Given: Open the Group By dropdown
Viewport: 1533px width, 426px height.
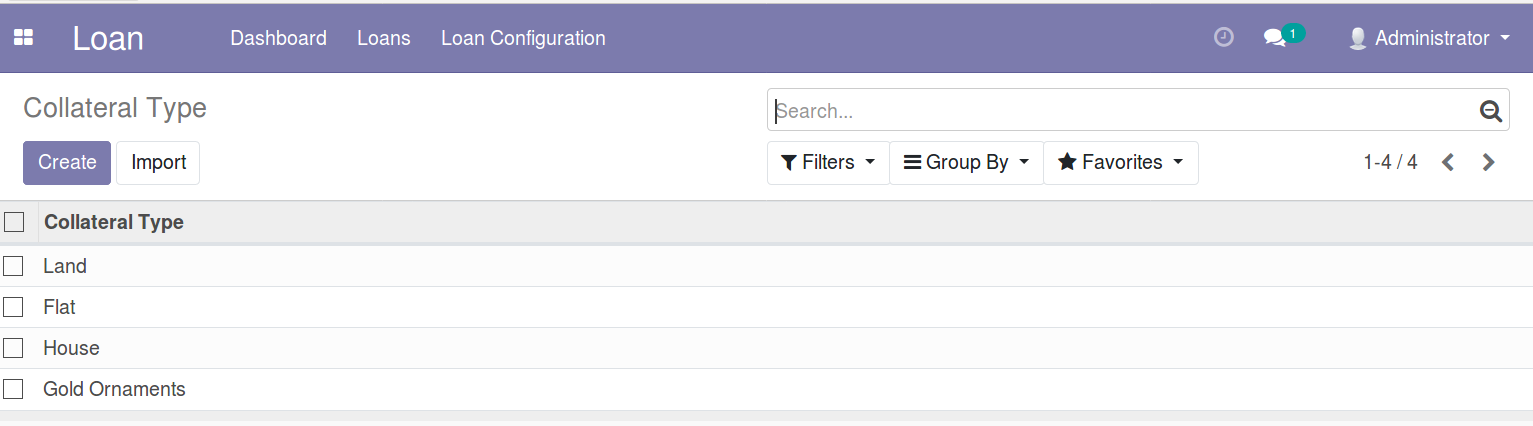Looking at the screenshot, I should [966, 162].
